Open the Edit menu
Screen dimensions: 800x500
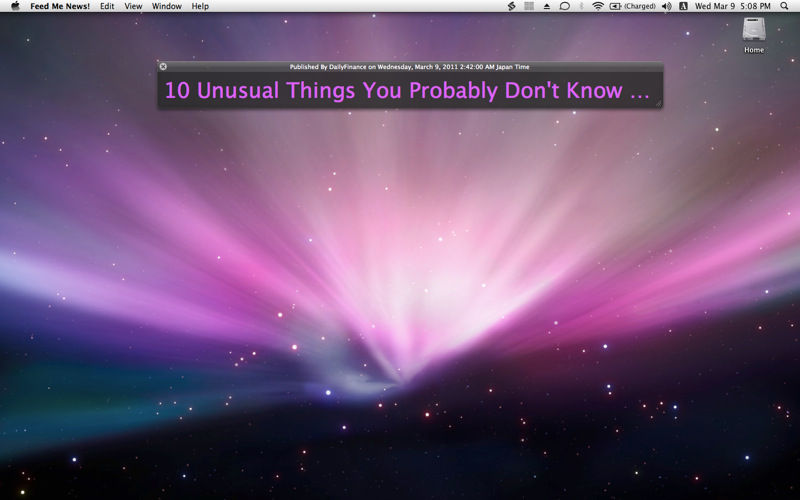[107, 6]
